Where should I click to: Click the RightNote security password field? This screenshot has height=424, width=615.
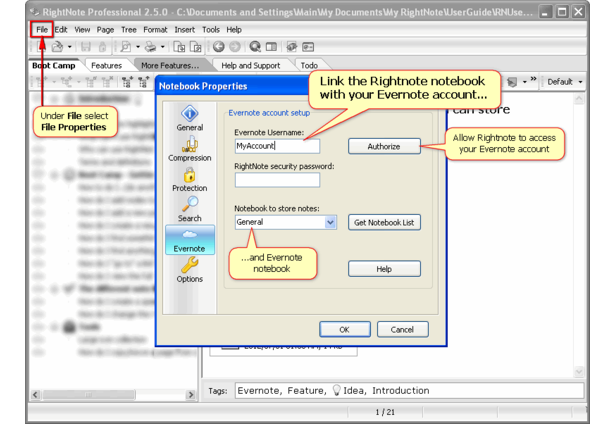tap(277, 180)
